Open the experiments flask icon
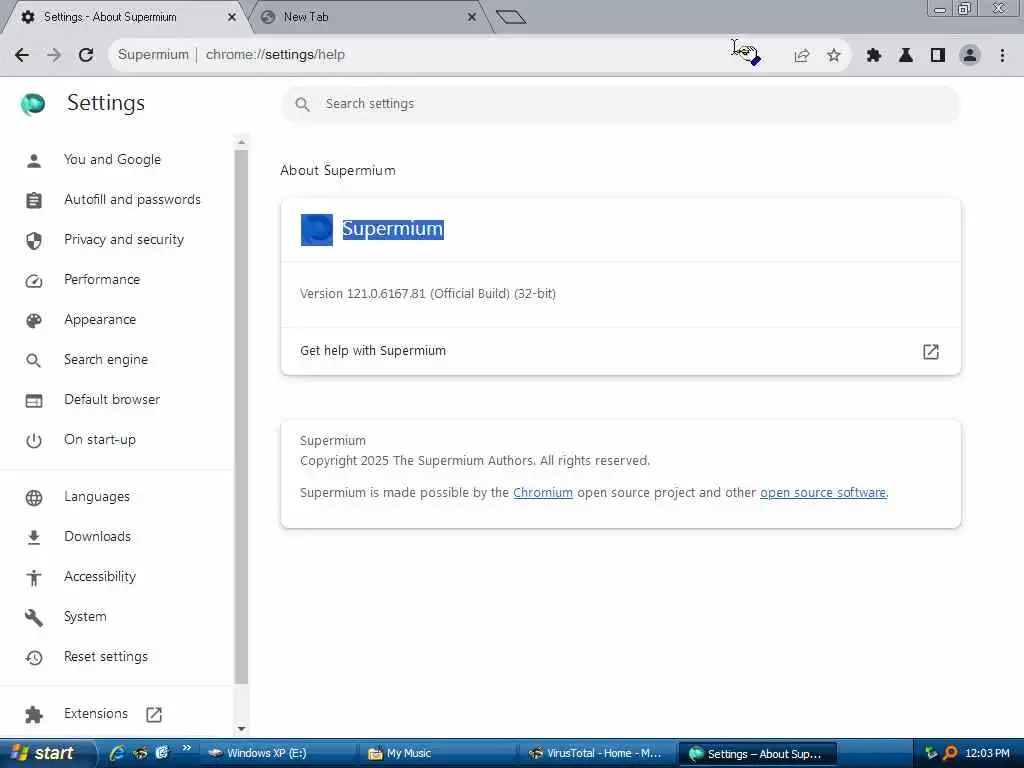This screenshot has height=768, width=1024. [906, 56]
